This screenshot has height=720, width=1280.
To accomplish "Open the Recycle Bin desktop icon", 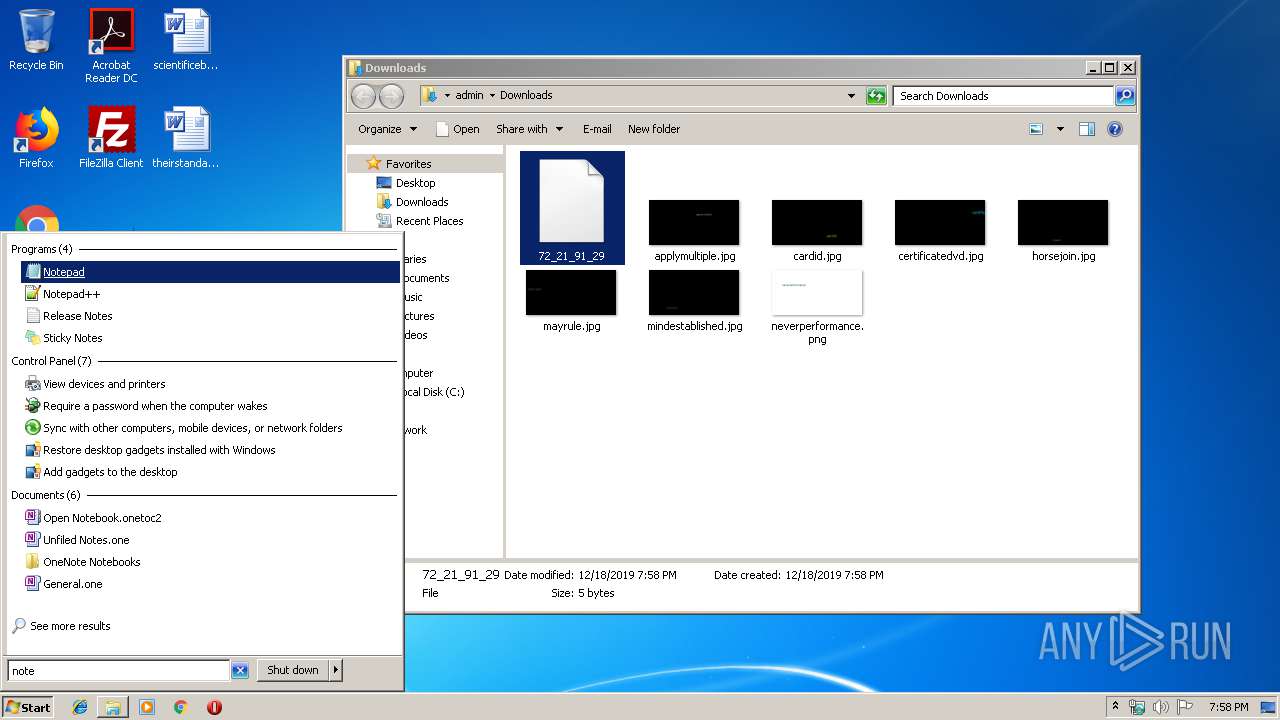I will [36, 41].
